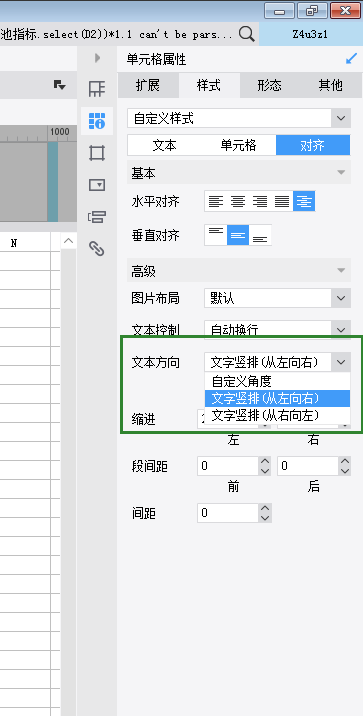This screenshot has width=363, height=716.
Task: Open the widget settings sidebar icon
Action: (x=97, y=185)
